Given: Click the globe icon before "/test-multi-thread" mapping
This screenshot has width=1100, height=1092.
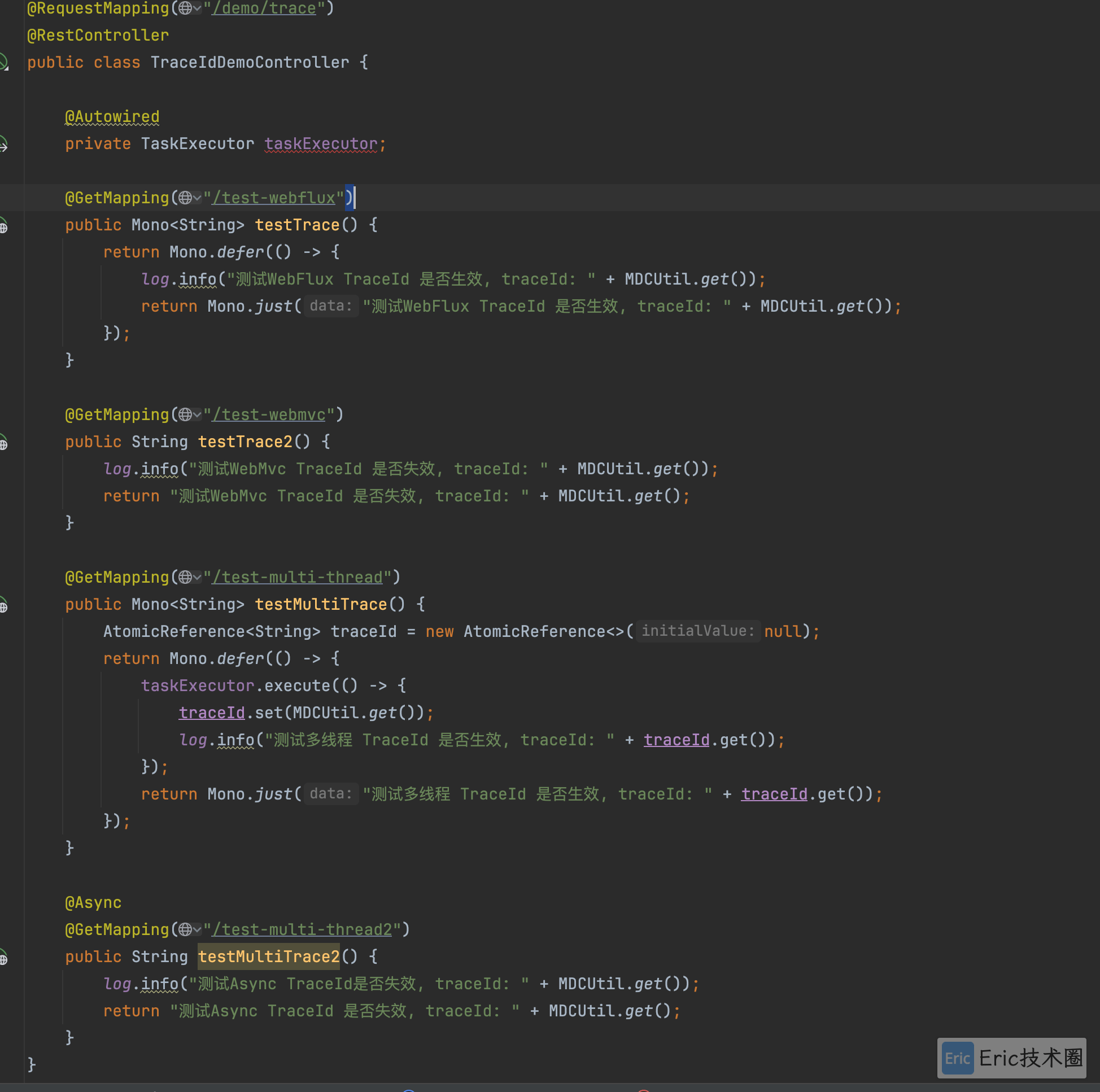Looking at the screenshot, I should (x=185, y=577).
